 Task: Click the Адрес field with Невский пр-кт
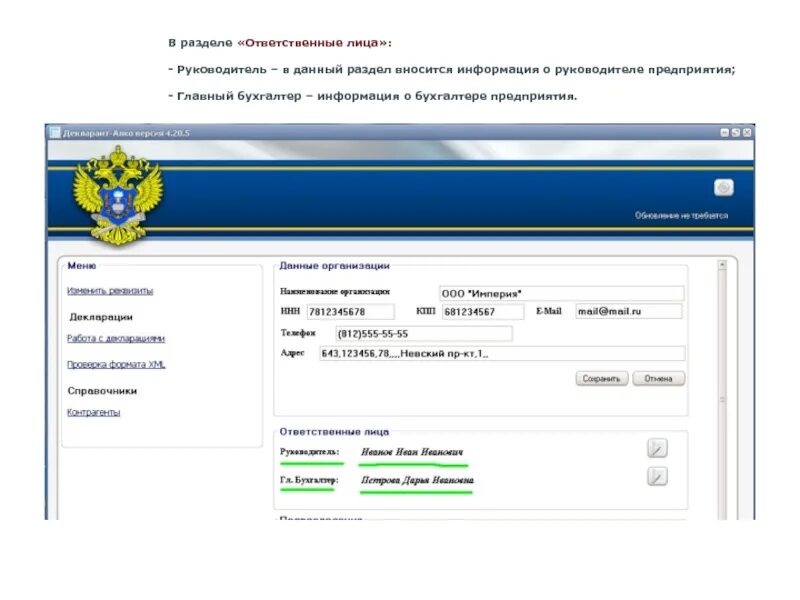click(x=502, y=354)
